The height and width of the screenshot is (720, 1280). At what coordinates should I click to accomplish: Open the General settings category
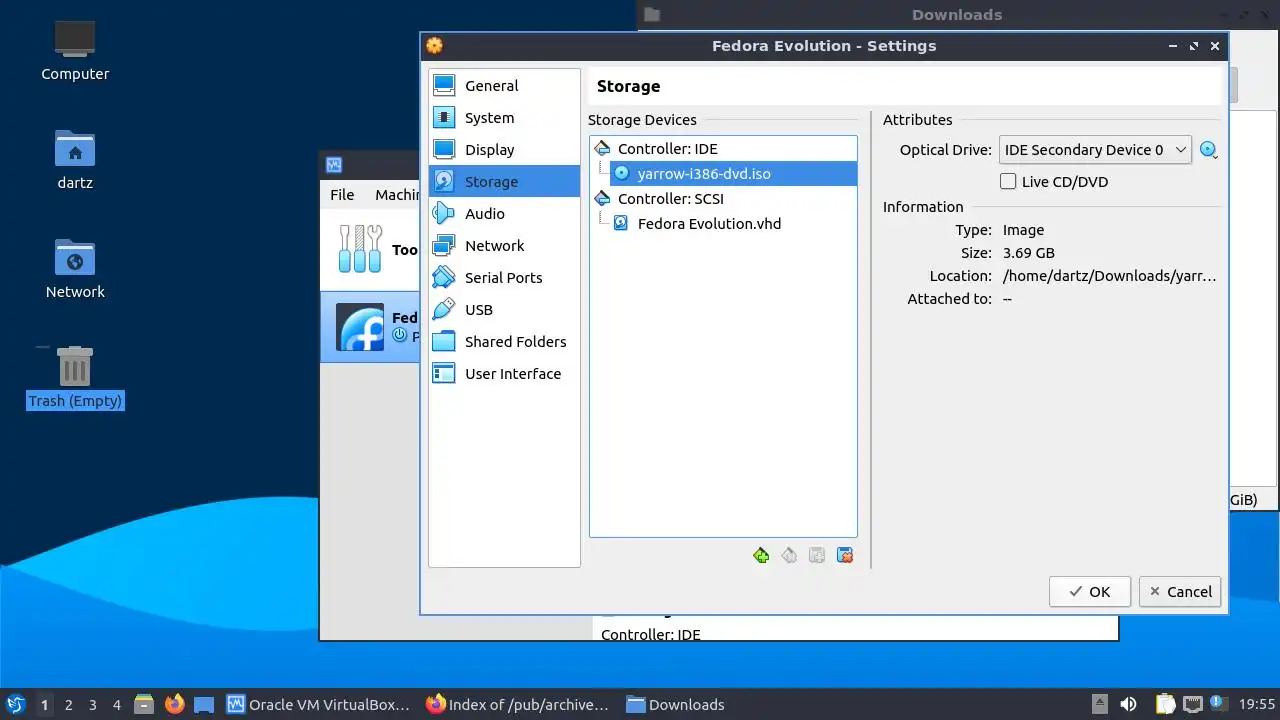[x=504, y=86]
